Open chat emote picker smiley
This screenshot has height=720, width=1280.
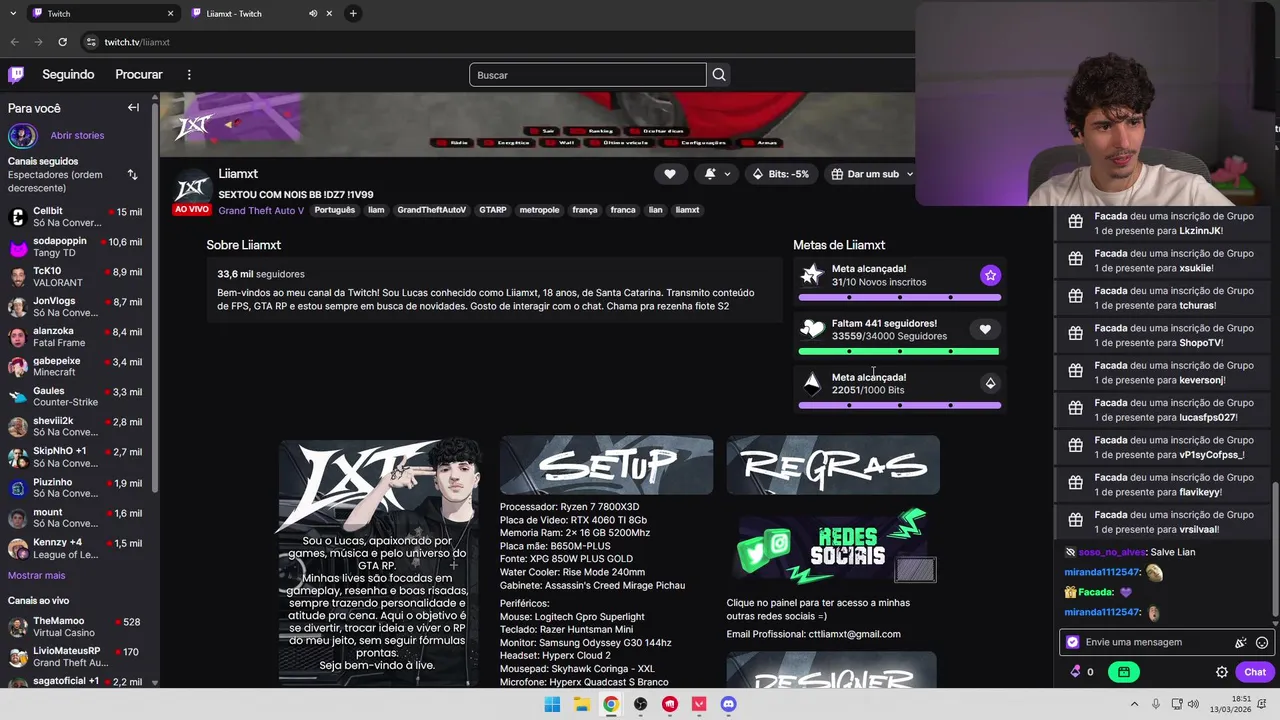pyautogui.click(x=1262, y=643)
